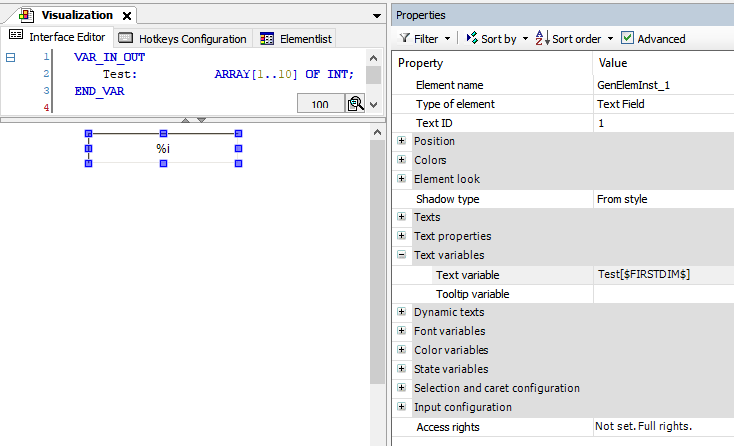Close the Visualization tab with its X
Screen dimensions: 734x446
126,15
